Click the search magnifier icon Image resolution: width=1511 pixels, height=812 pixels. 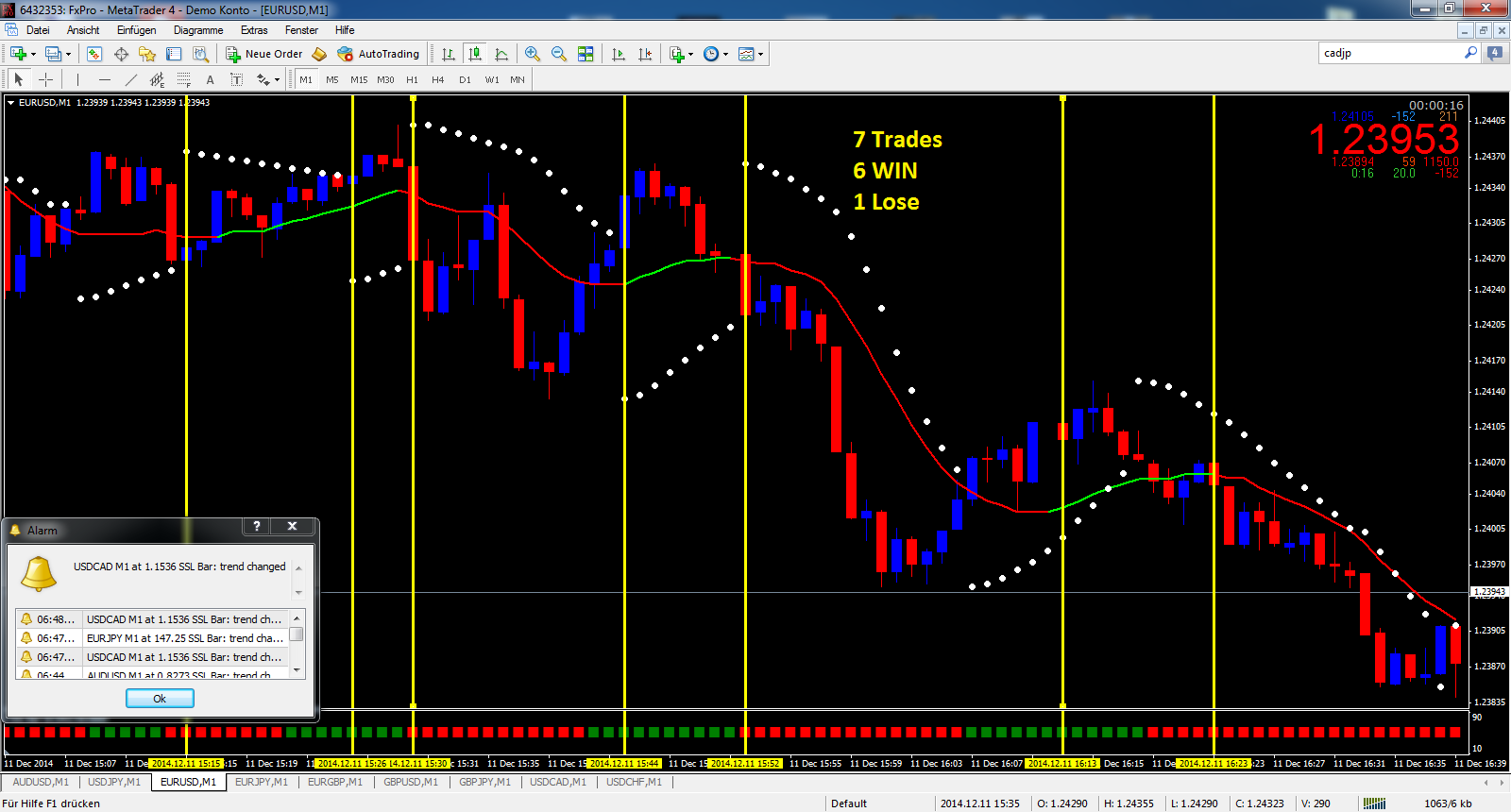[x=1470, y=53]
